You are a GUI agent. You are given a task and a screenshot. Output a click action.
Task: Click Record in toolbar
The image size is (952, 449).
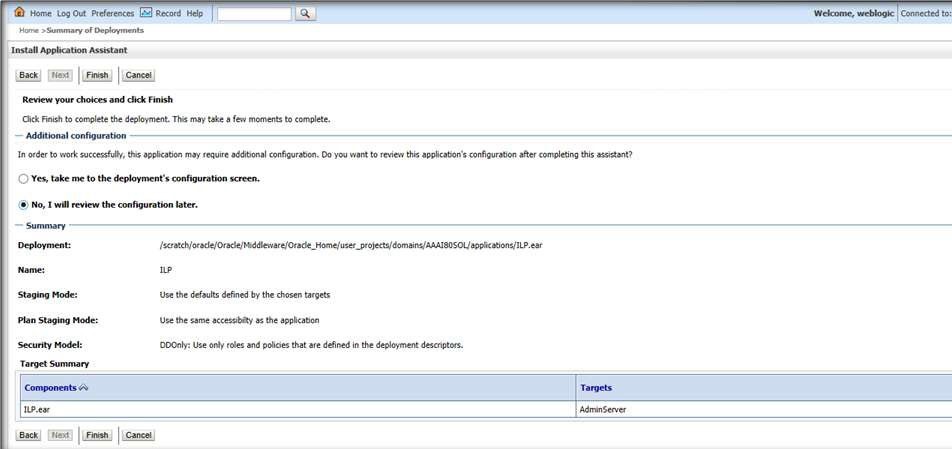[x=168, y=13]
